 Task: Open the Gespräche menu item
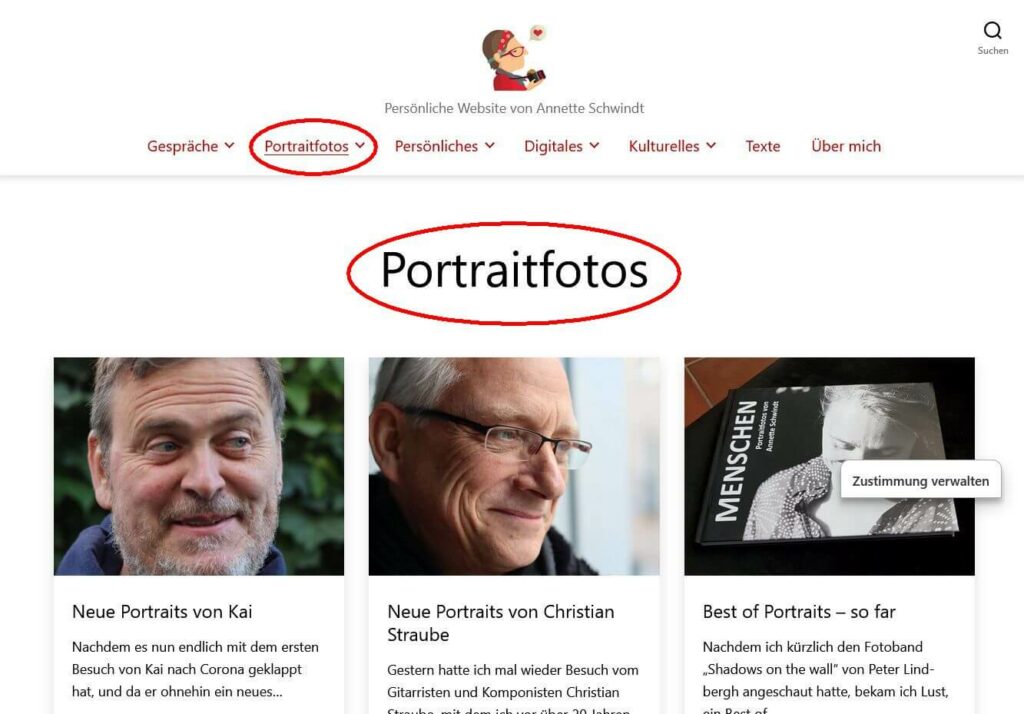pyautogui.click(x=182, y=146)
